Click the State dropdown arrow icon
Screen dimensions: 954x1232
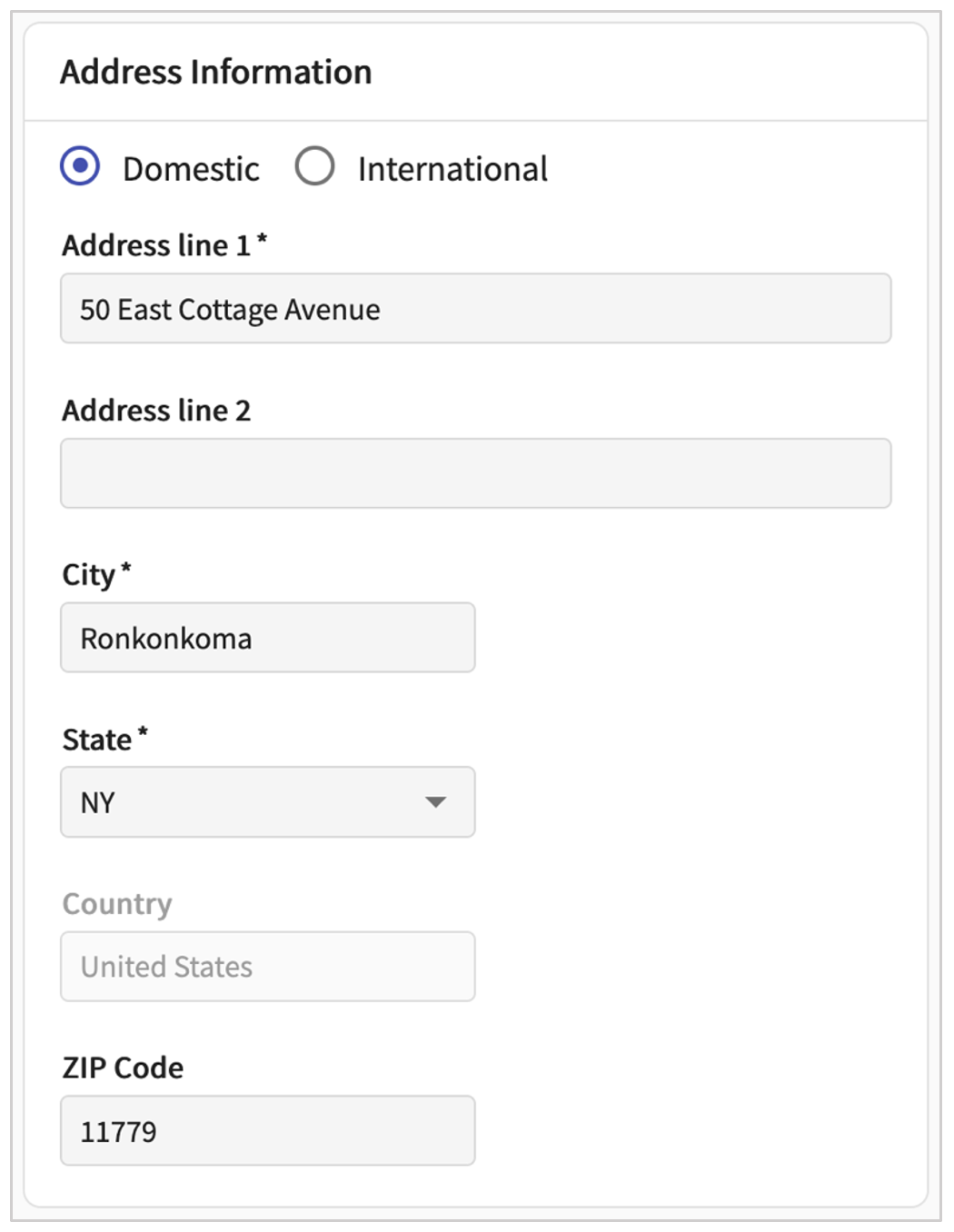(x=436, y=802)
